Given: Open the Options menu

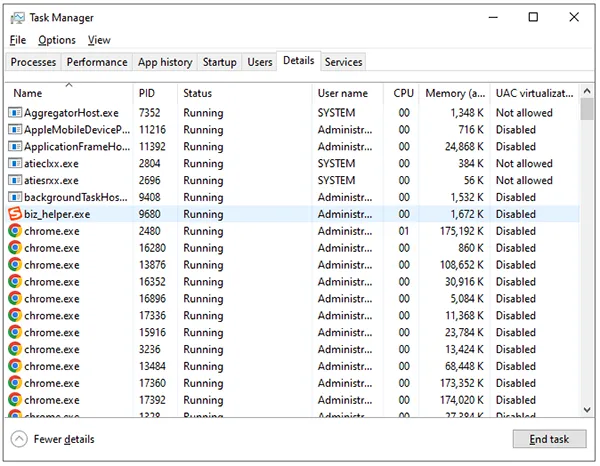Looking at the screenshot, I should [57, 40].
